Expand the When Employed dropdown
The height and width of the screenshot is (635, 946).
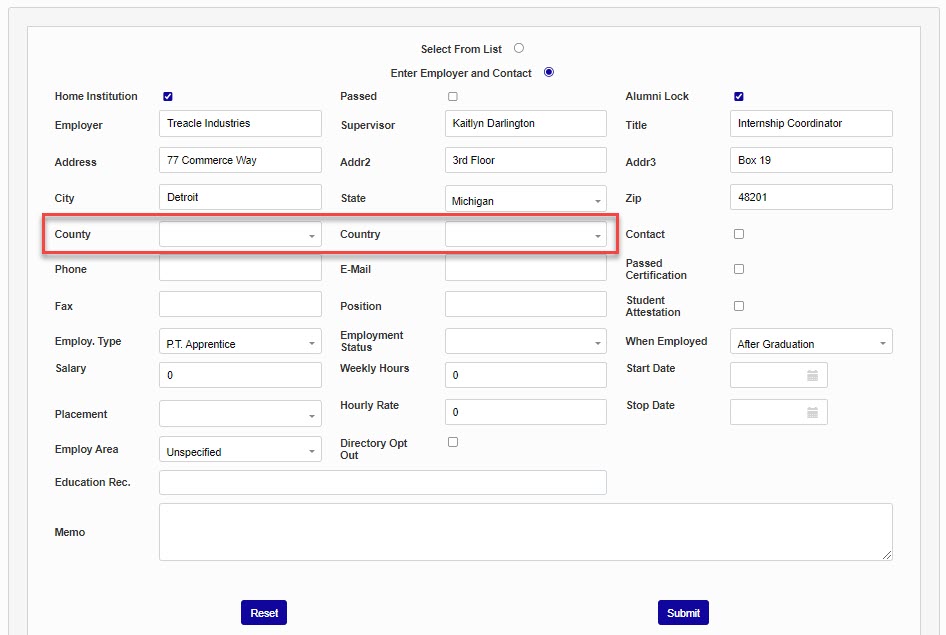811,342
